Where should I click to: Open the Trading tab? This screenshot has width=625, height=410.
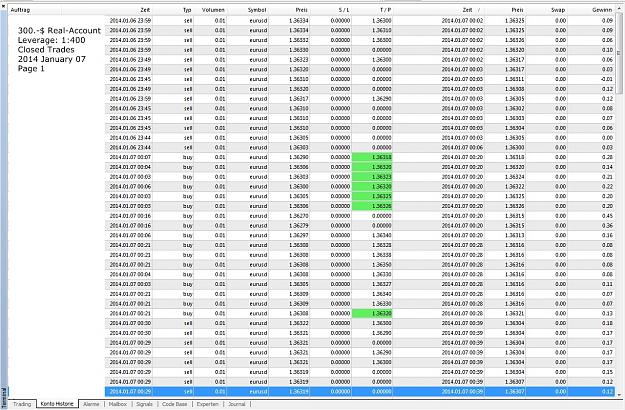(22, 404)
